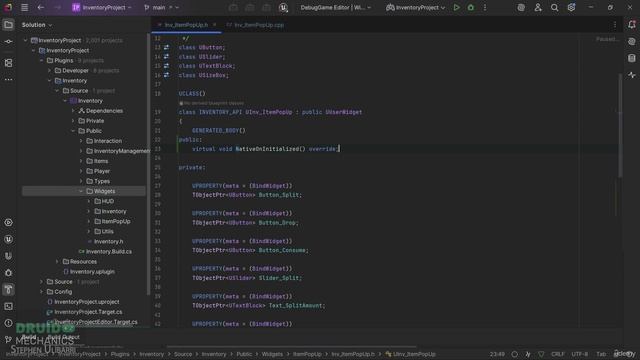
Task: Open the Git branch tool window icon
Action: click(8, 340)
